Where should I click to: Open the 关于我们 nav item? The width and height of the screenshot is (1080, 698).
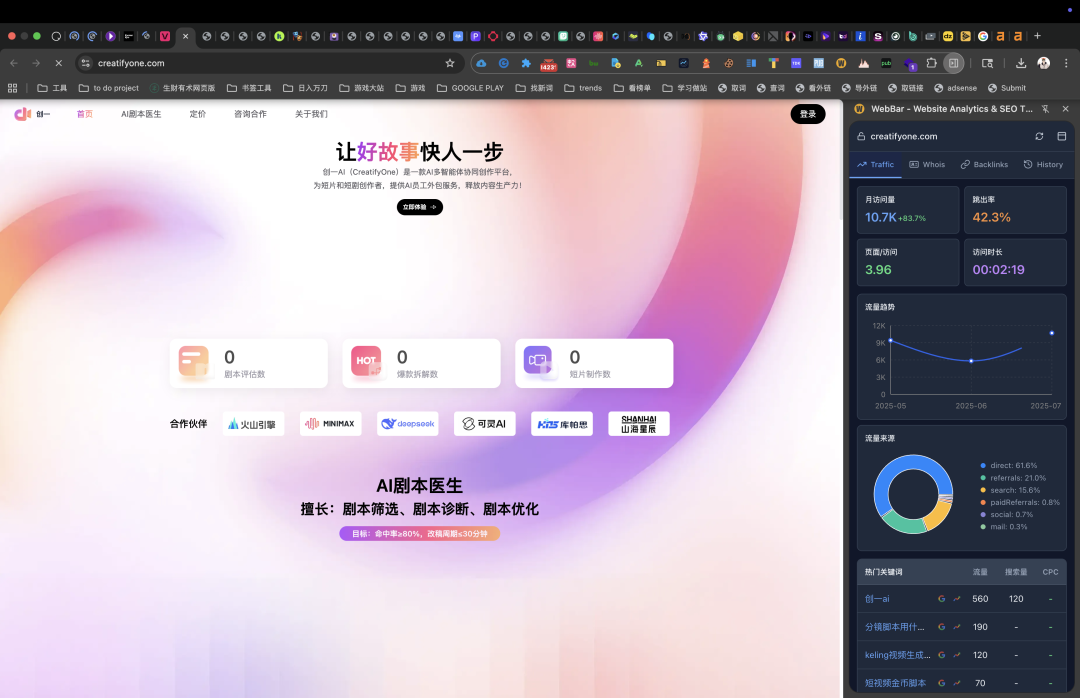[x=311, y=114]
